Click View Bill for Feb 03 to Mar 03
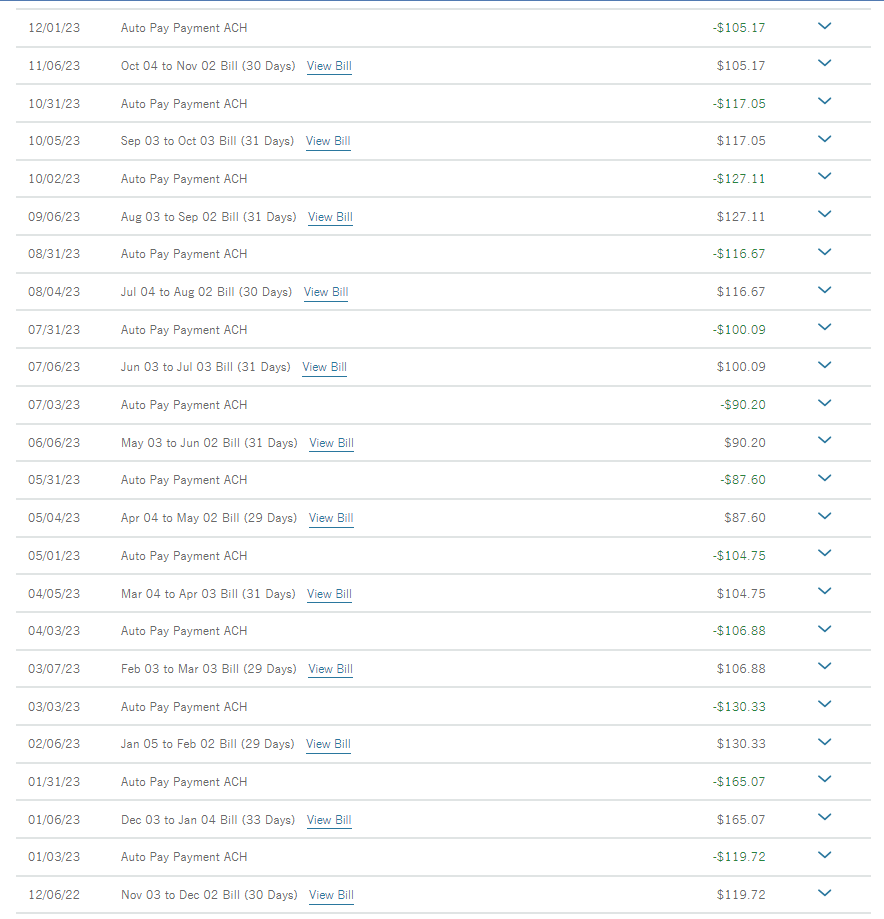The width and height of the screenshot is (884, 919). click(x=330, y=669)
